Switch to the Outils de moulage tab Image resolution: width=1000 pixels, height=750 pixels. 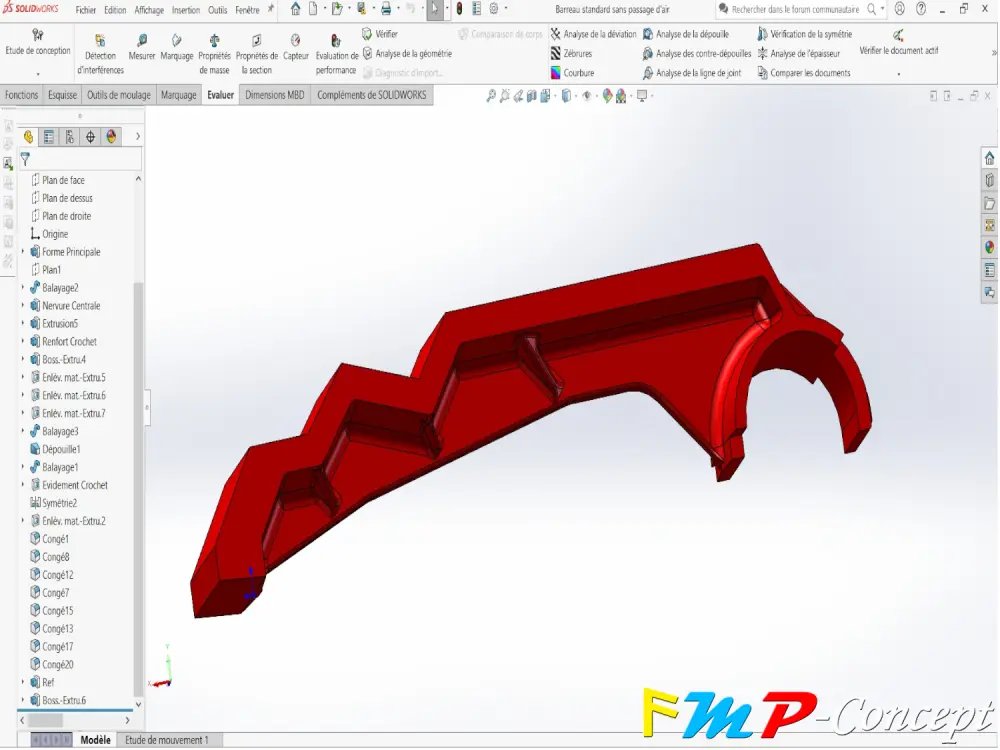[x=119, y=95]
